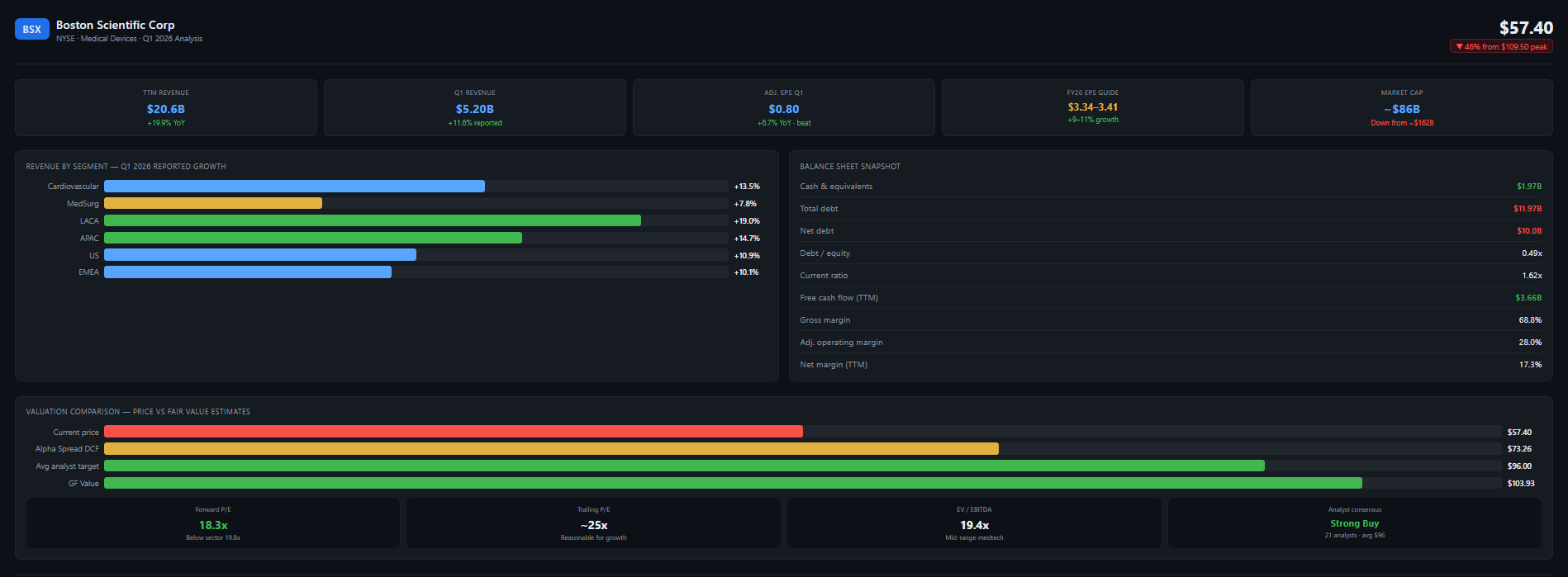Click the red Current price bar
1568x577 pixels.
[454, 432]
